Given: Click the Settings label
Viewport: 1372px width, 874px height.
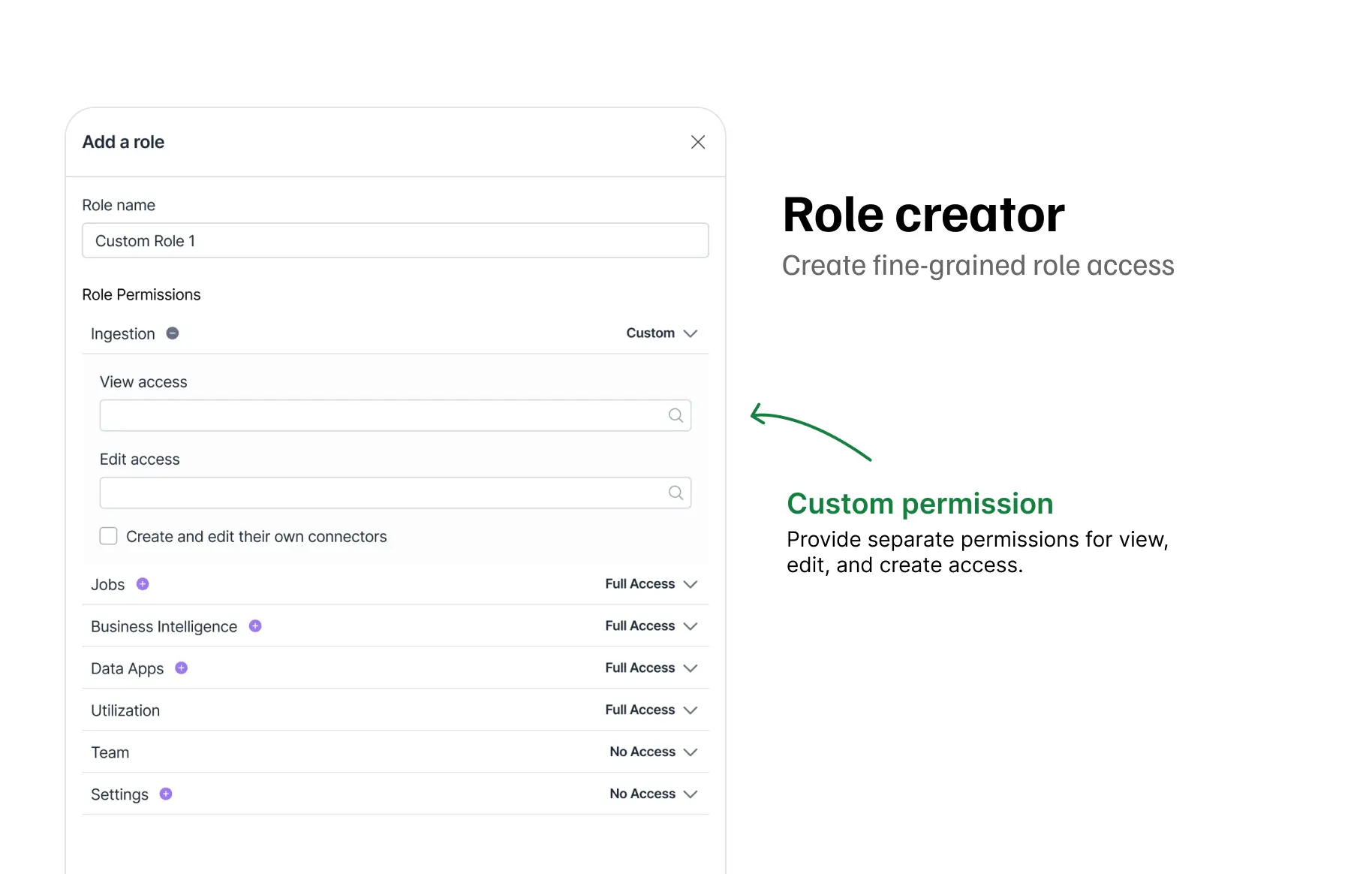Looking at the screenshot, I should tap(120, 795).
